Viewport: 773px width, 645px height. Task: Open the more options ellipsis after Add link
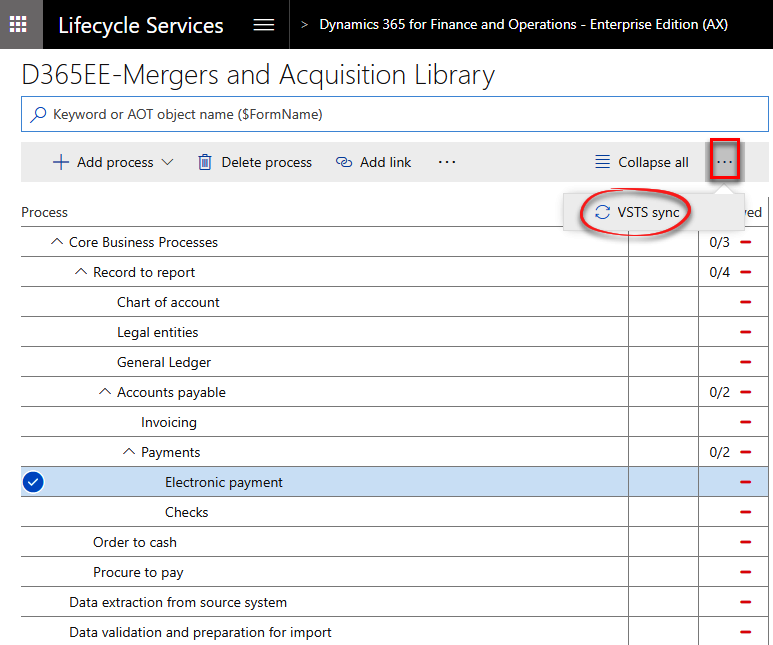click(x=447, y=162)
